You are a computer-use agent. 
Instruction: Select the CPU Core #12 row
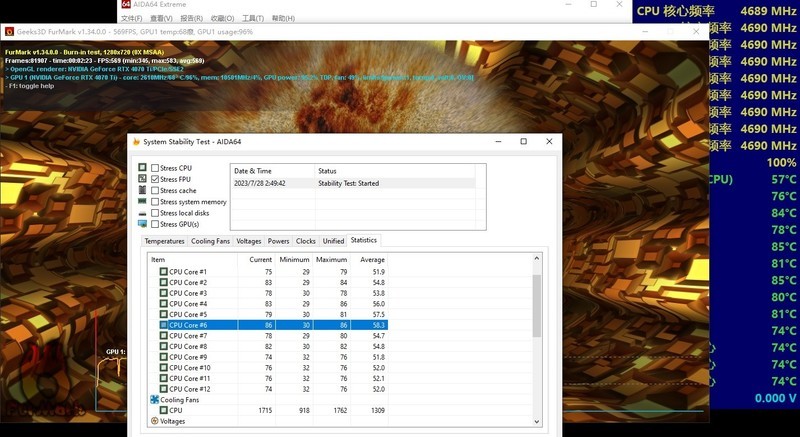pyautogui.click(x=188, y=389)
